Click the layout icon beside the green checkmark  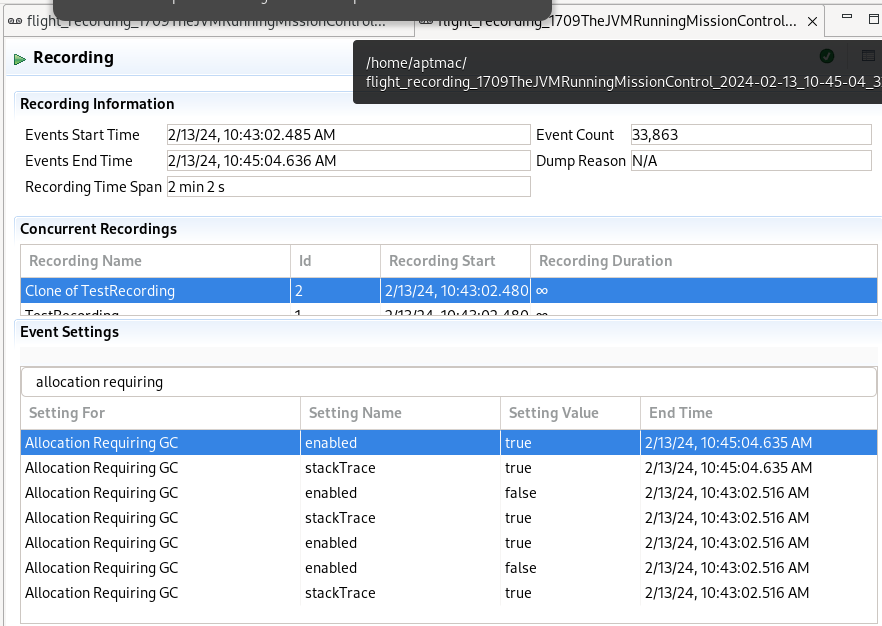868,56
